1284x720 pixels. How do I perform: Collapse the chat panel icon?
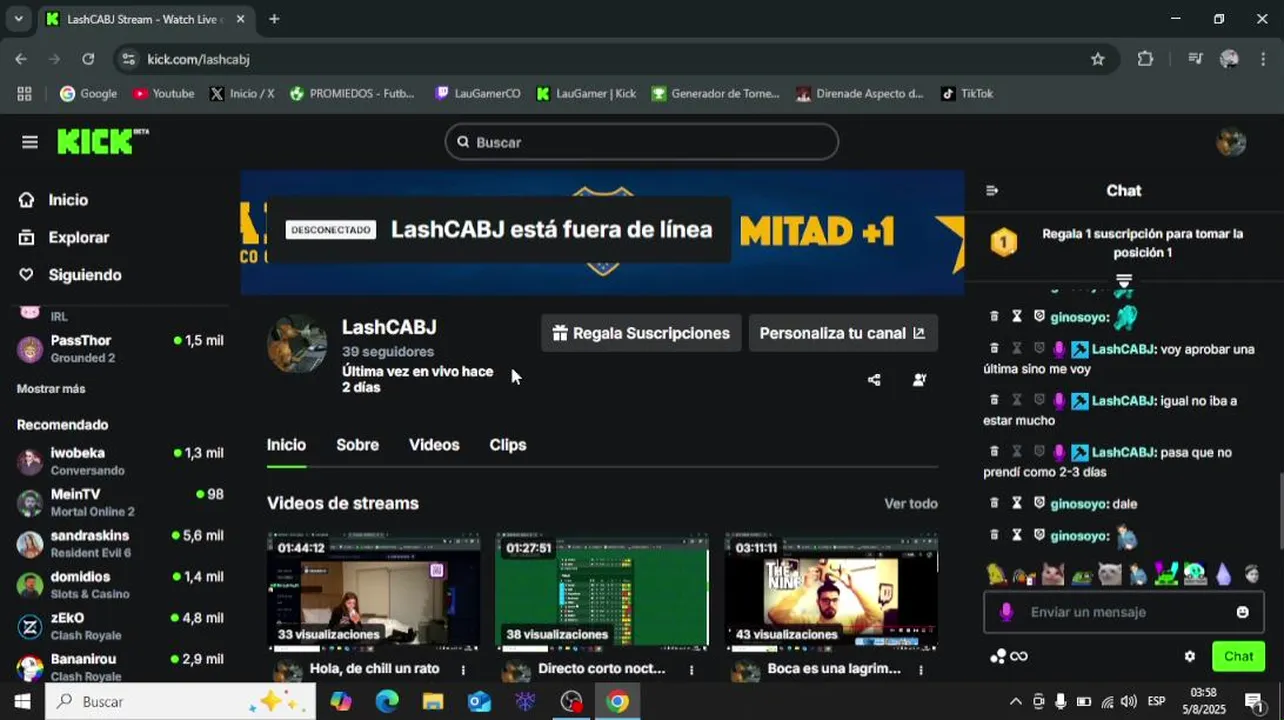click(992, 190)
